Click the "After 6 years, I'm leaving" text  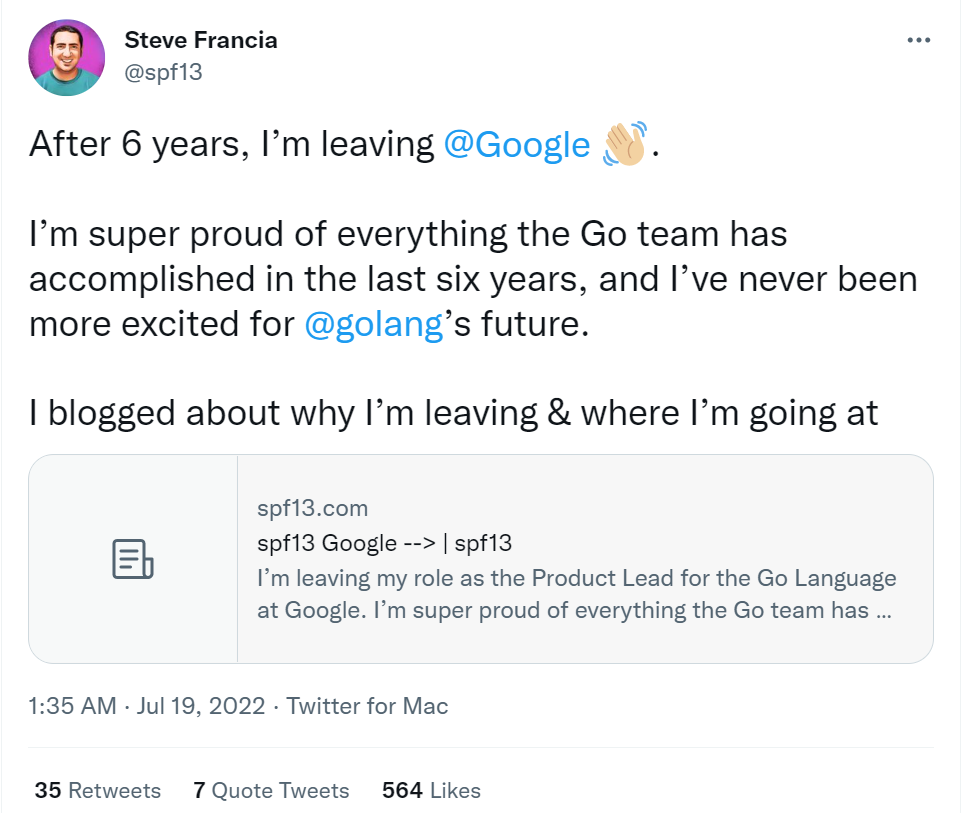[x=230, y=145]
